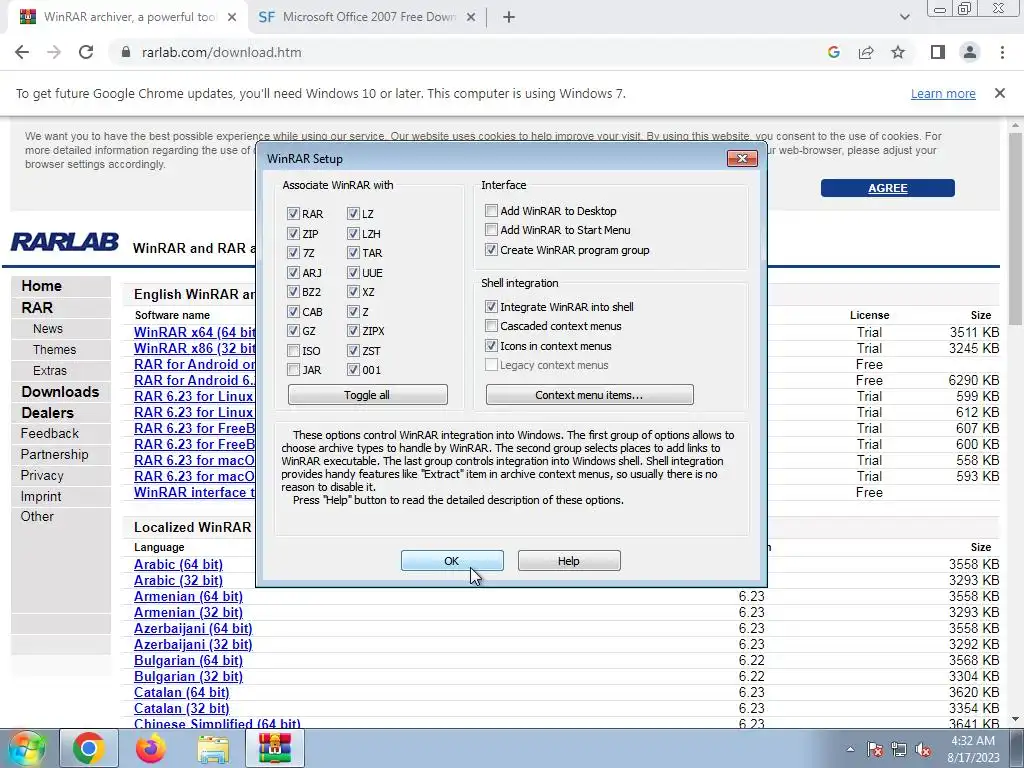1024x768 pixels.
Task: Open Catalan (64 bit) download link
Action: [x=182, y=692]
